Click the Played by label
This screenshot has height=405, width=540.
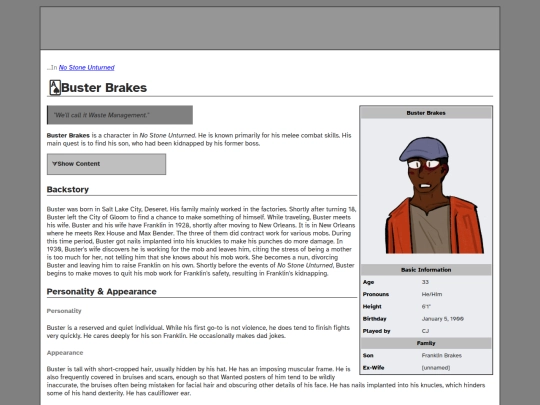[376, 331]
